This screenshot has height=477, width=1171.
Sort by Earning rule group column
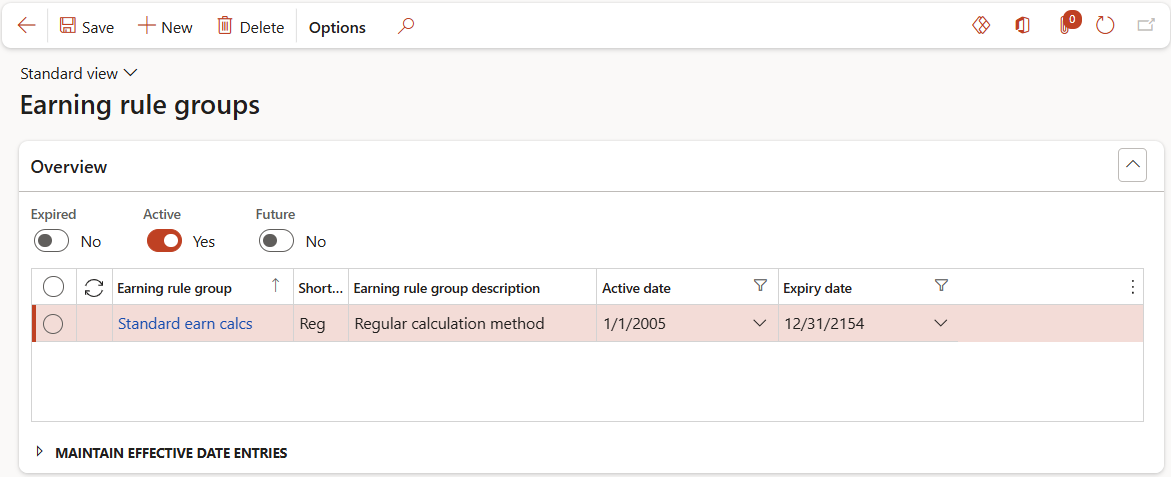coord(202,287)
